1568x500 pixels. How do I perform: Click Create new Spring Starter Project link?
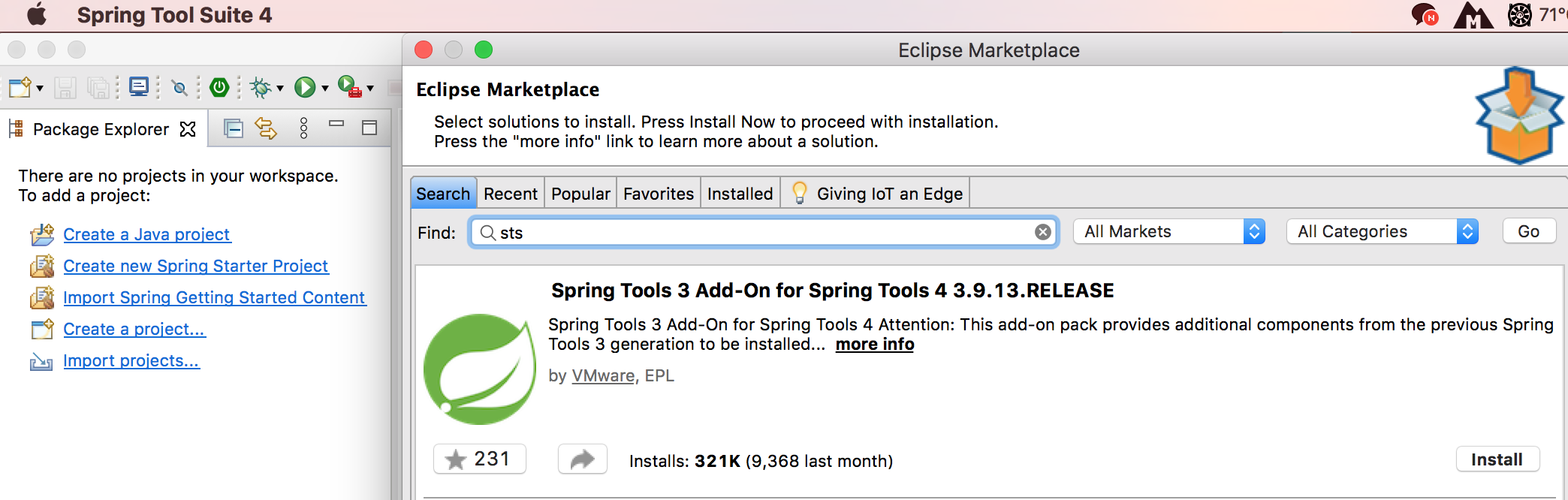click(196, 266)
